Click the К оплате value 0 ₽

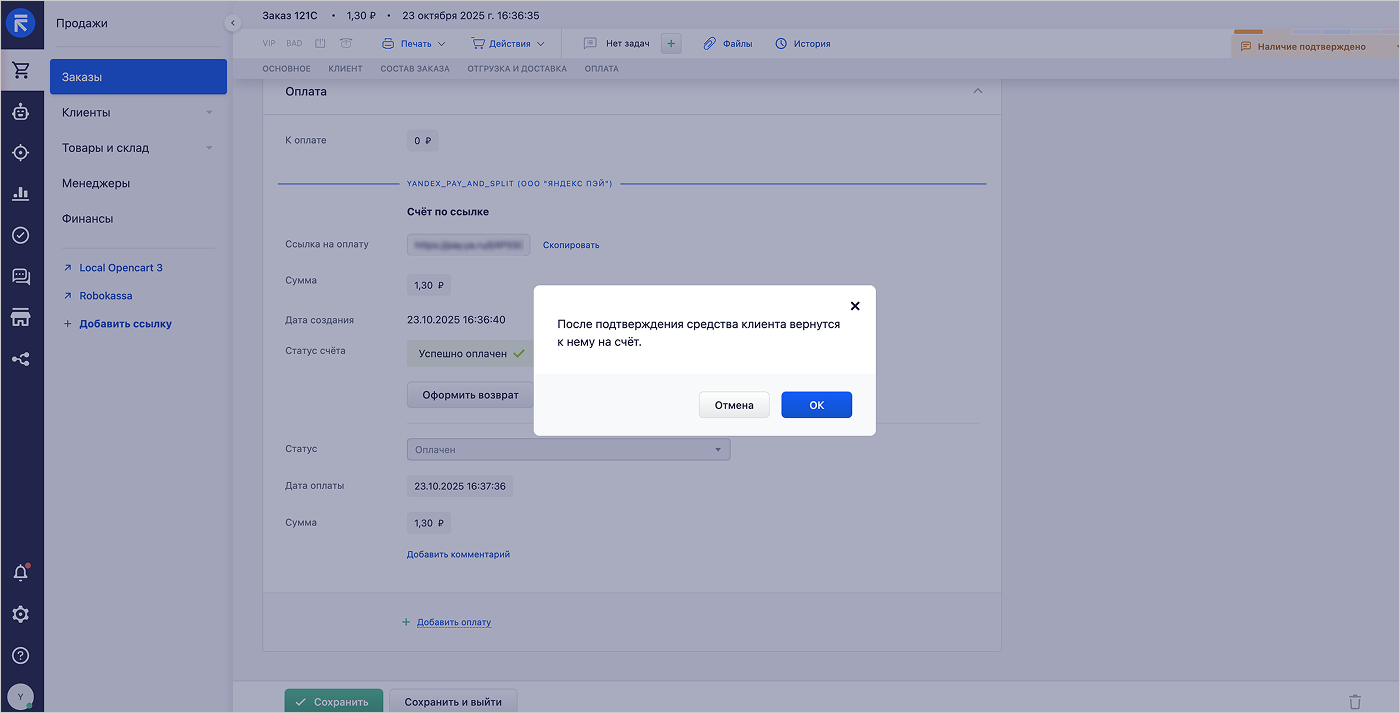[422, 141]
